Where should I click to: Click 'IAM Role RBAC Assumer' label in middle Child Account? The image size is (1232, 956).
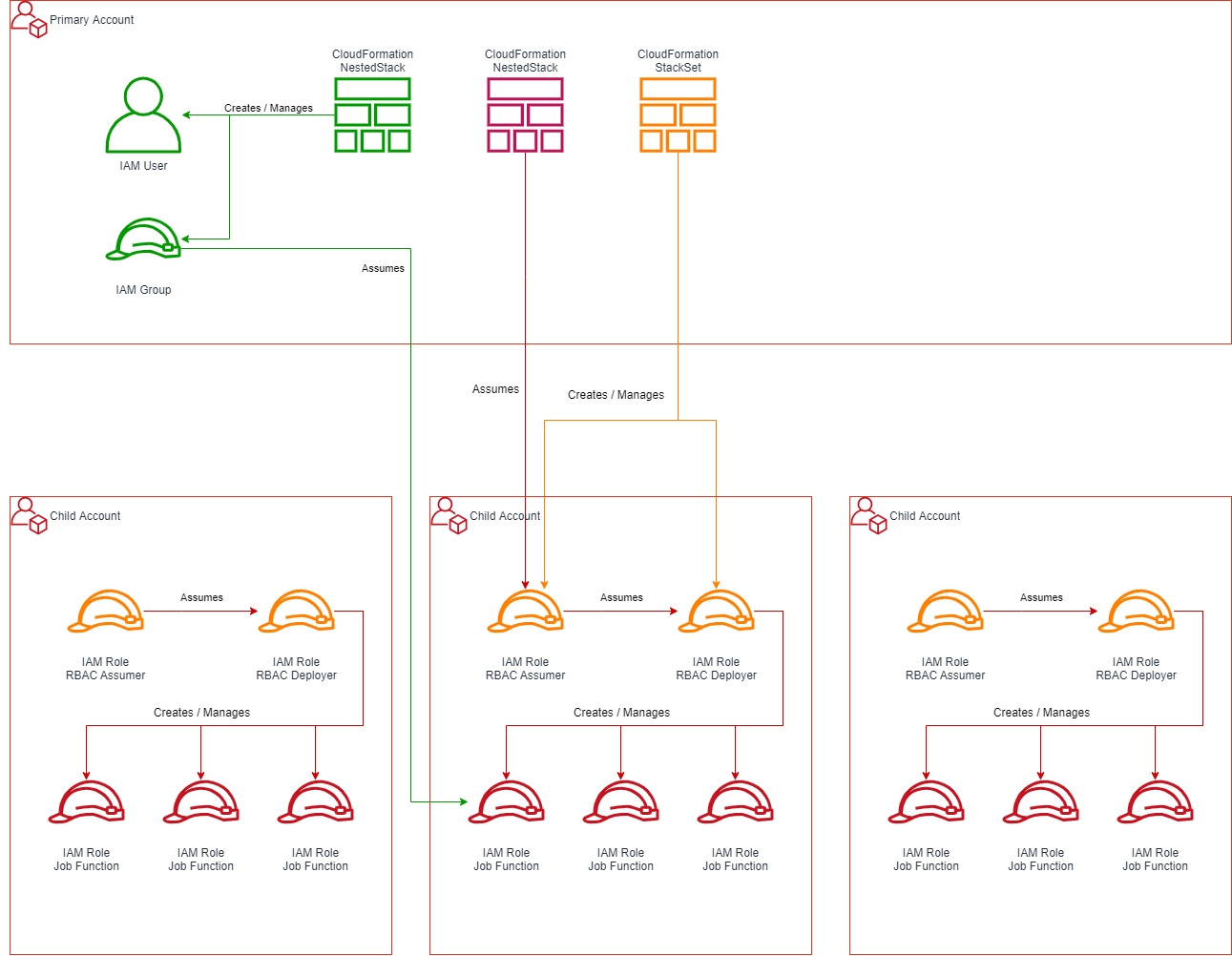525,669
